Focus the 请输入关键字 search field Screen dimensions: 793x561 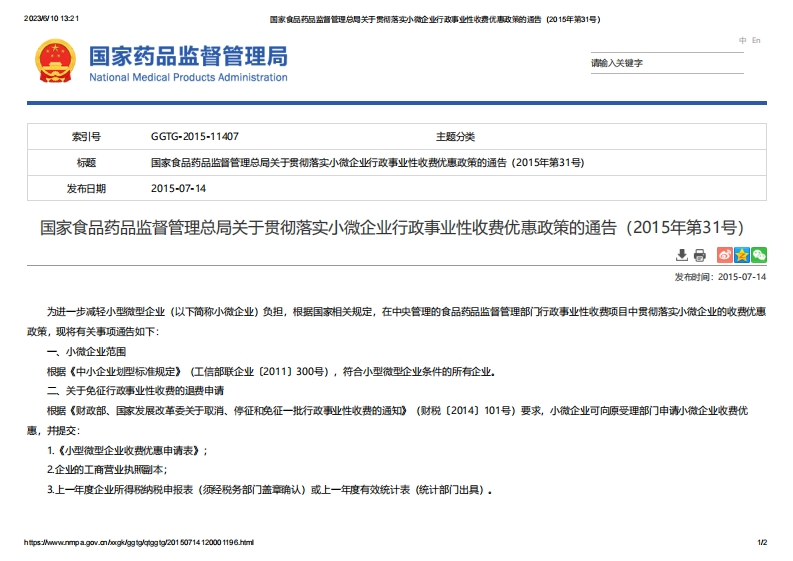click(x=666, y=63)
